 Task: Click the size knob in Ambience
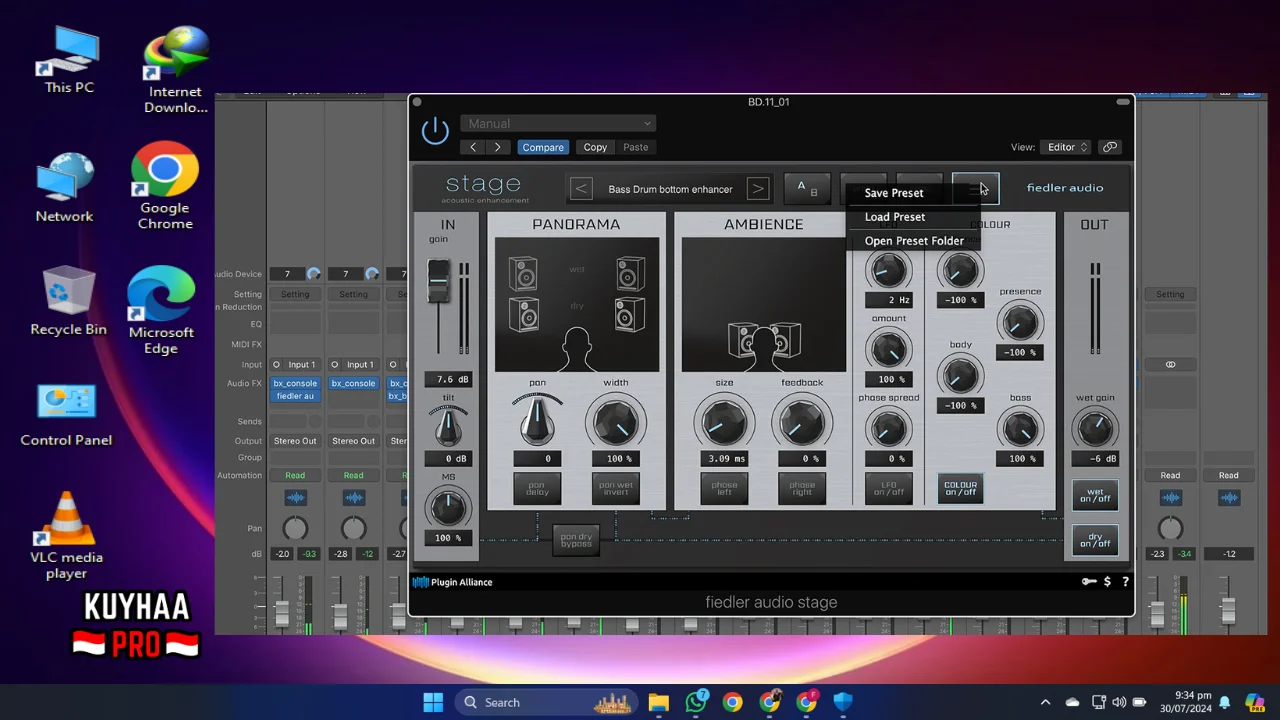pyautogui.click(x=724, y=422)
